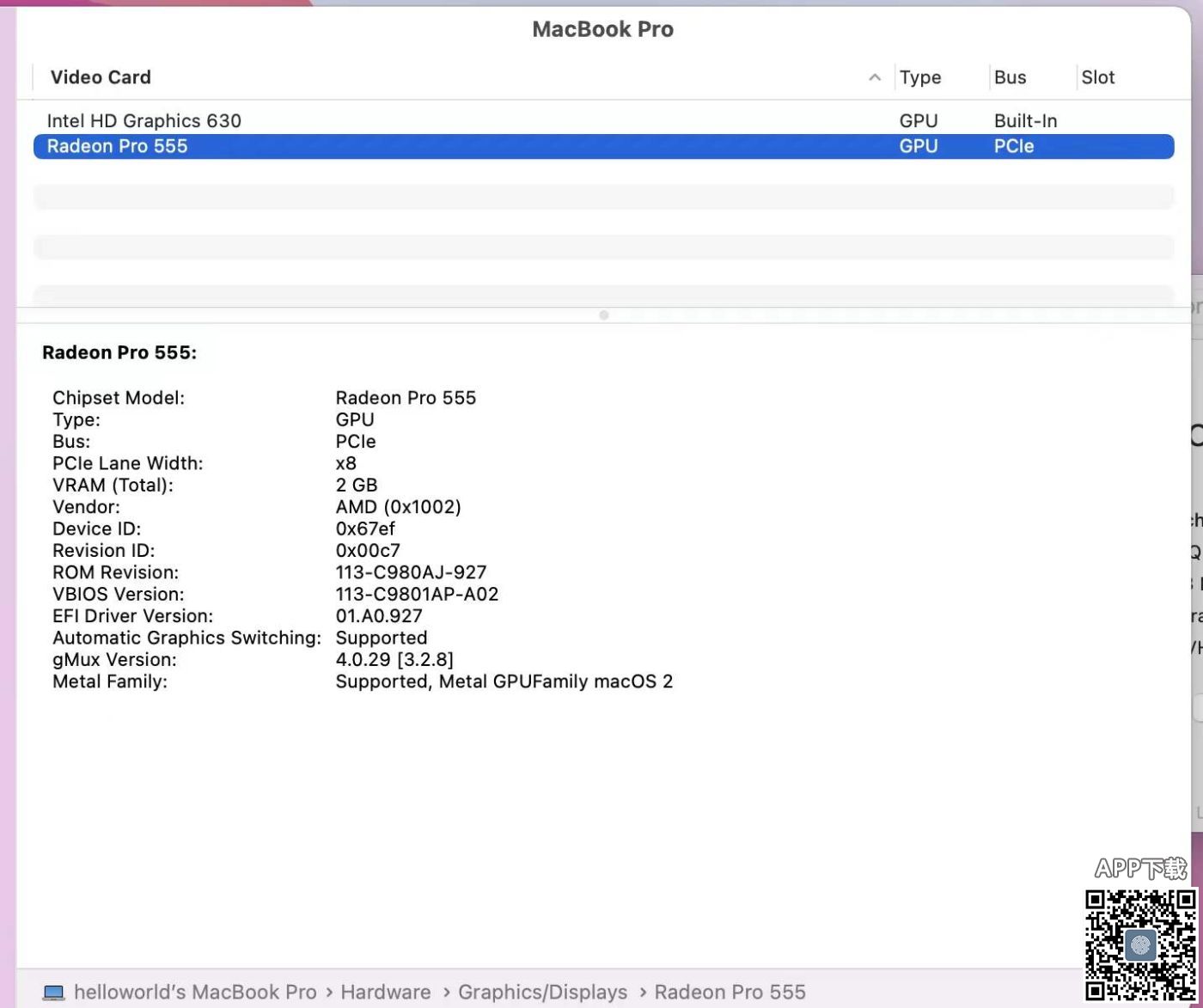Go to Hardware in the path bar
Image resolution: width=1203 pixels, height=1008 pixels.
point(386,993)
